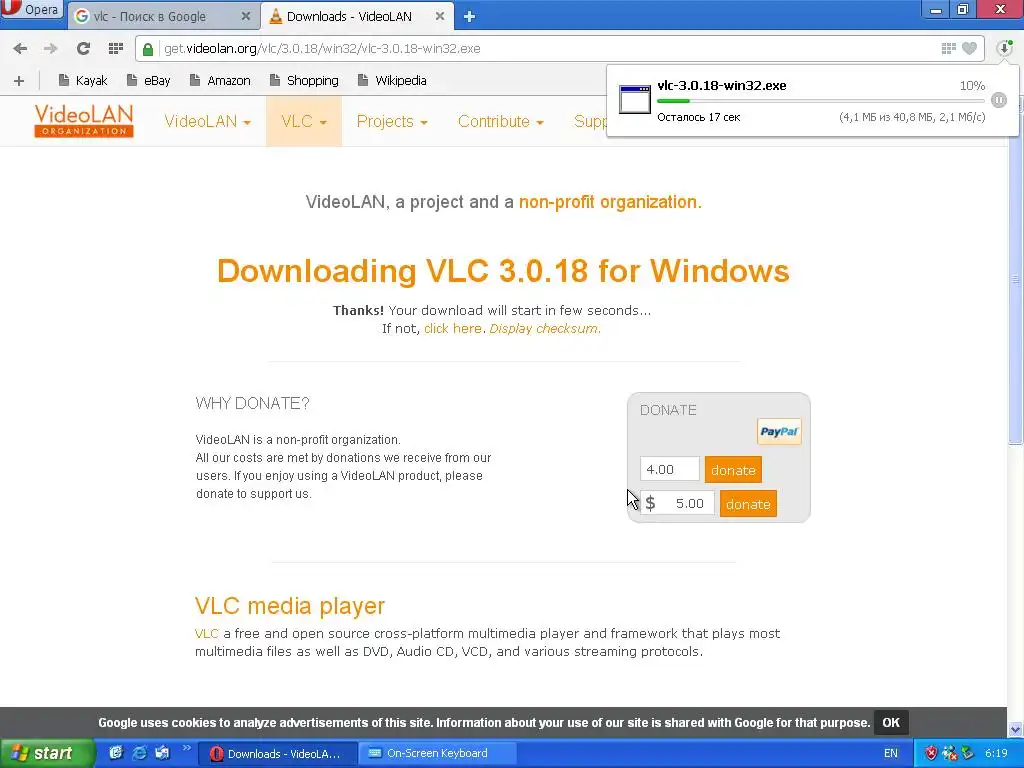Open a new tab with plus button

pyautogui.click(x=469, y=17)
